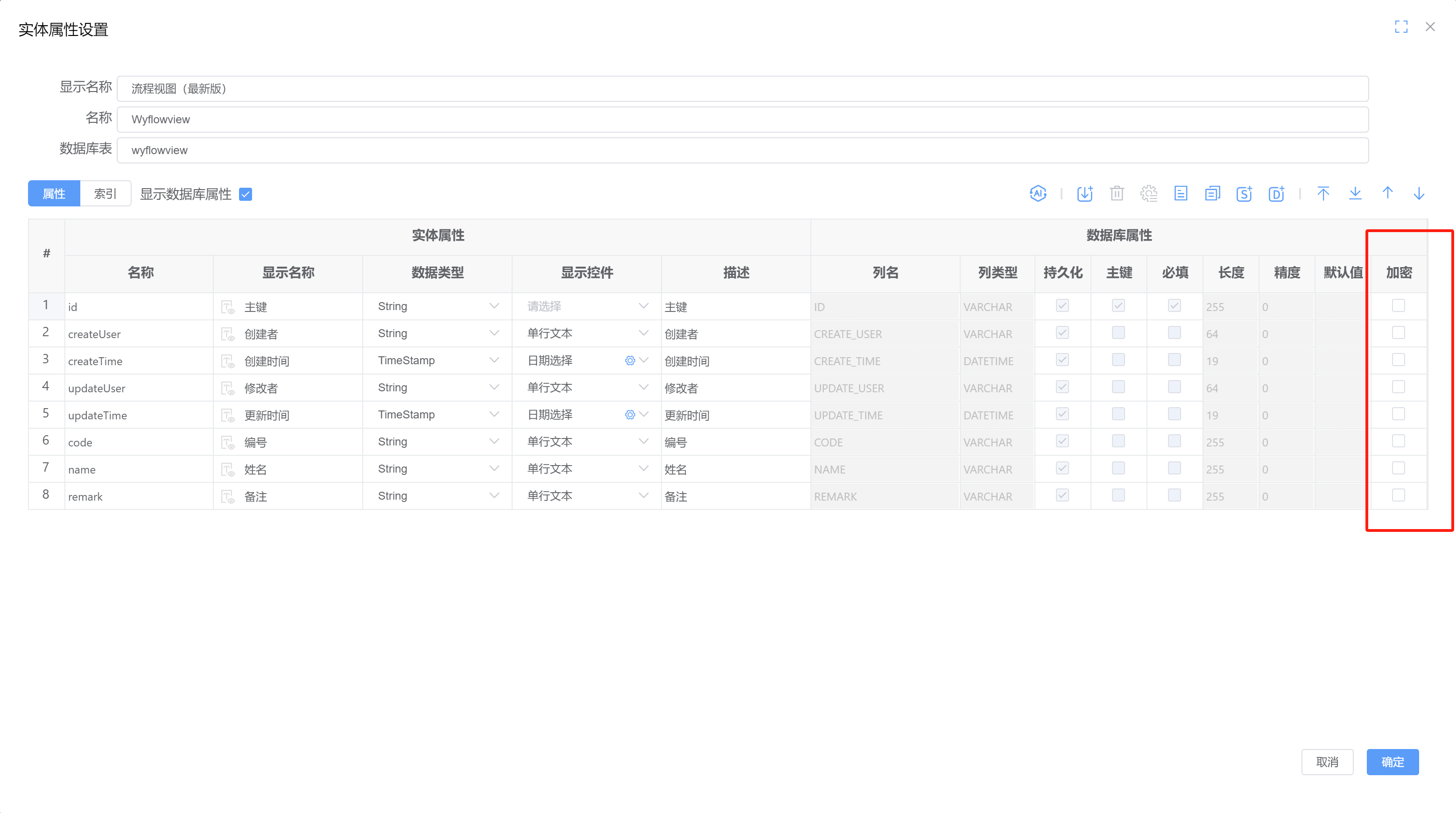Screen dimensions: 1456x813
Task: Click the import attribute icon with download arrow
Action: (x=1085, y=194)
